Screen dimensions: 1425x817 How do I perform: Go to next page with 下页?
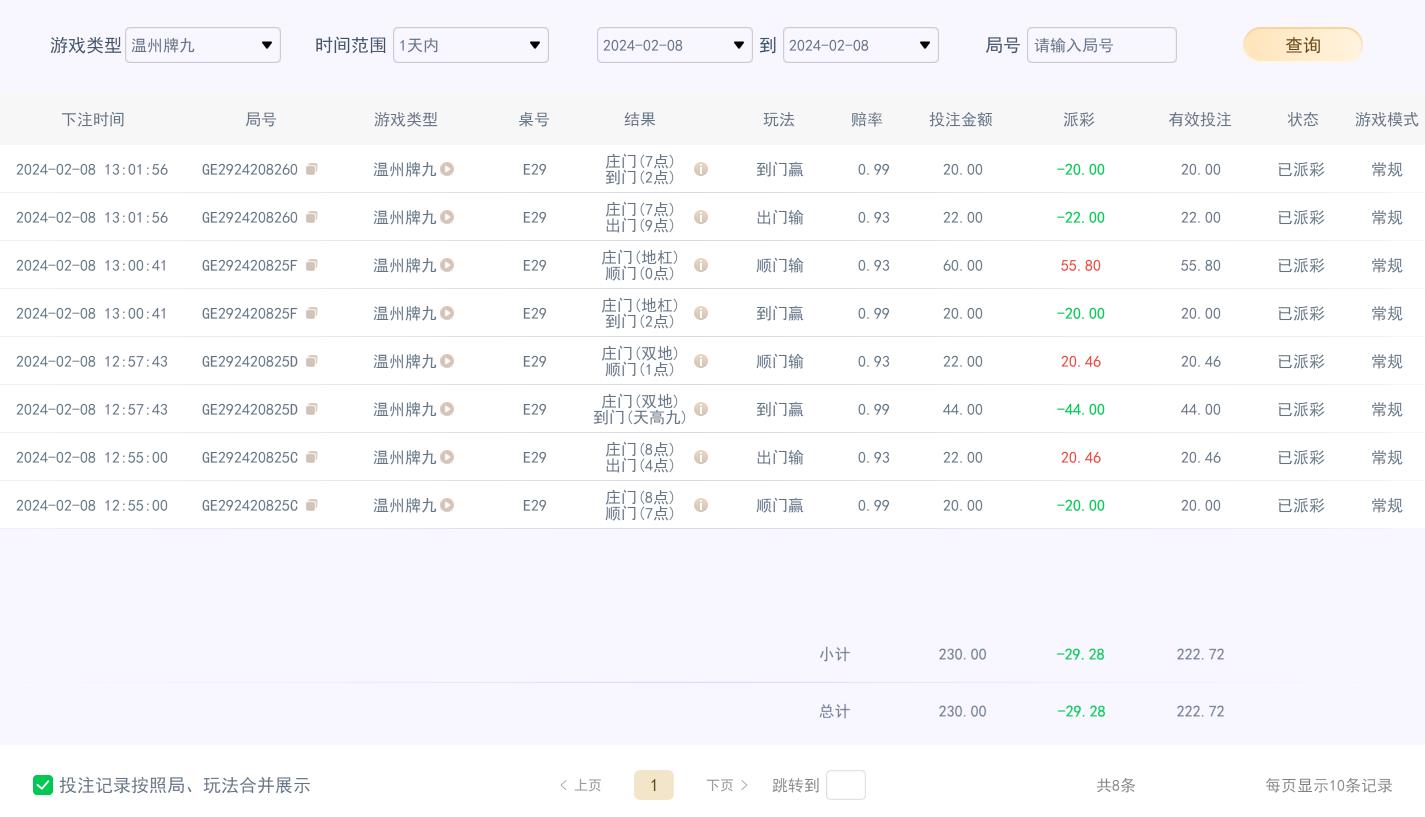[x=727, y=785]
